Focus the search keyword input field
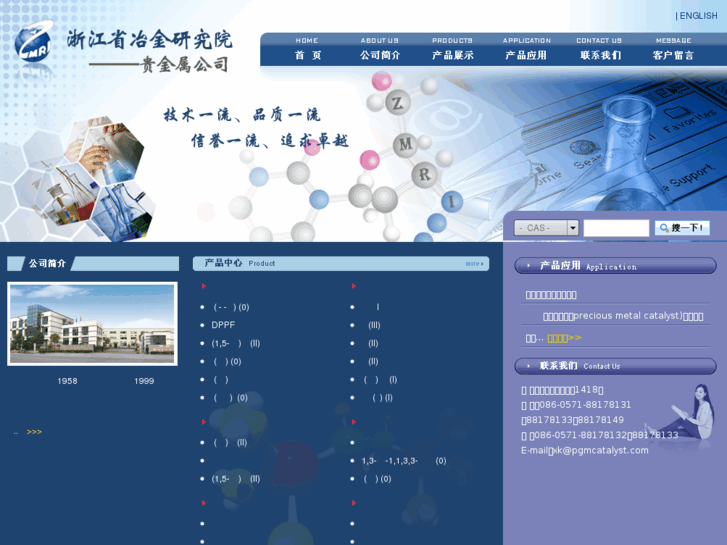This screenshot has width=727, height=545. pyautogui.click(x=616, y=228)
